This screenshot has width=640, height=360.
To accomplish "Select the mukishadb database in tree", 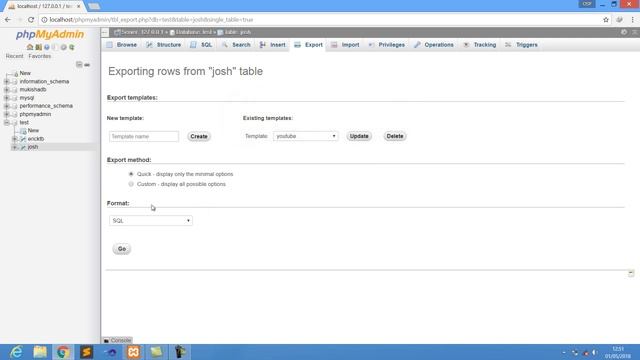I will click(x=33, y=90).
